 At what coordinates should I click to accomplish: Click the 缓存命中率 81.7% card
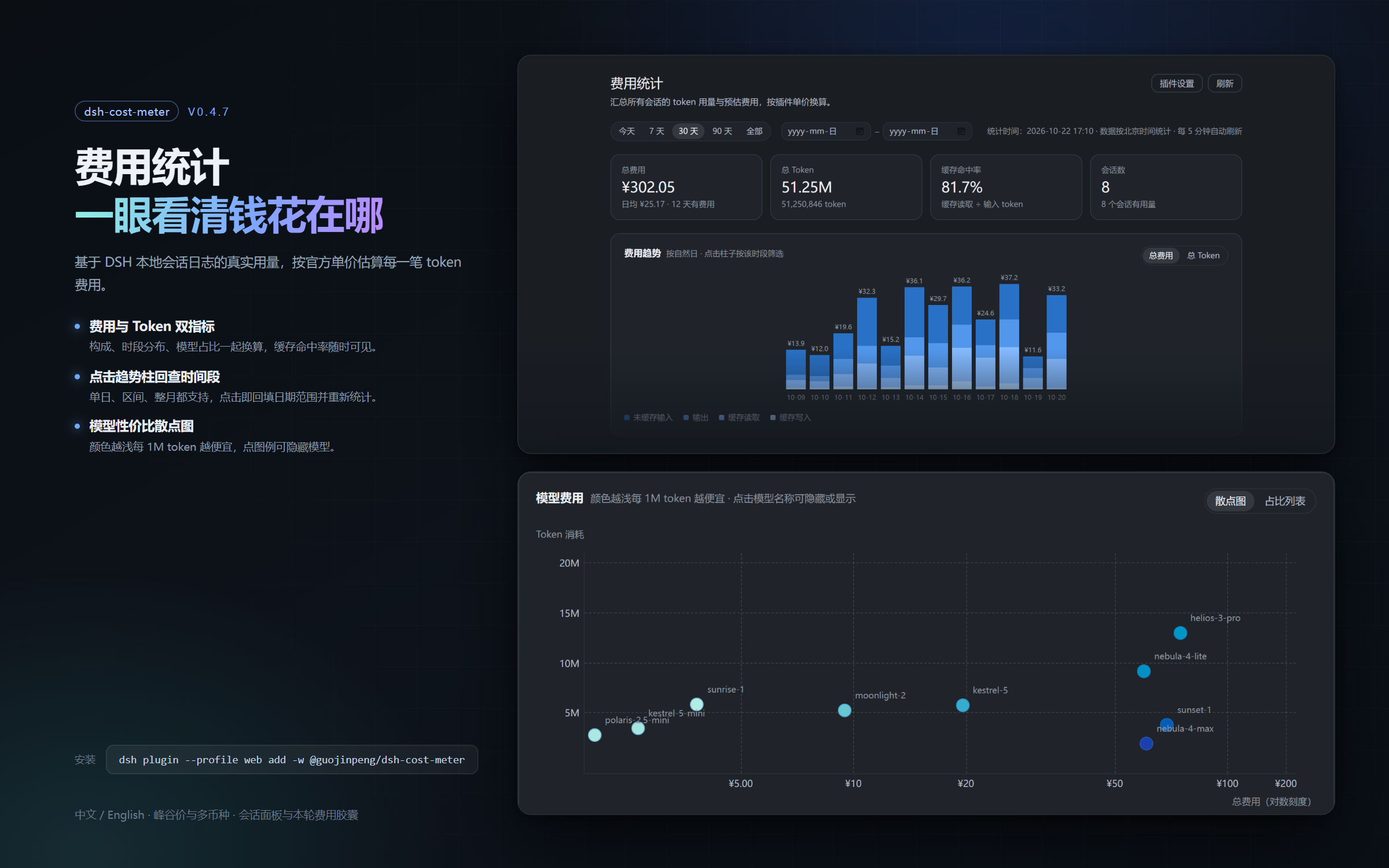1005,187
